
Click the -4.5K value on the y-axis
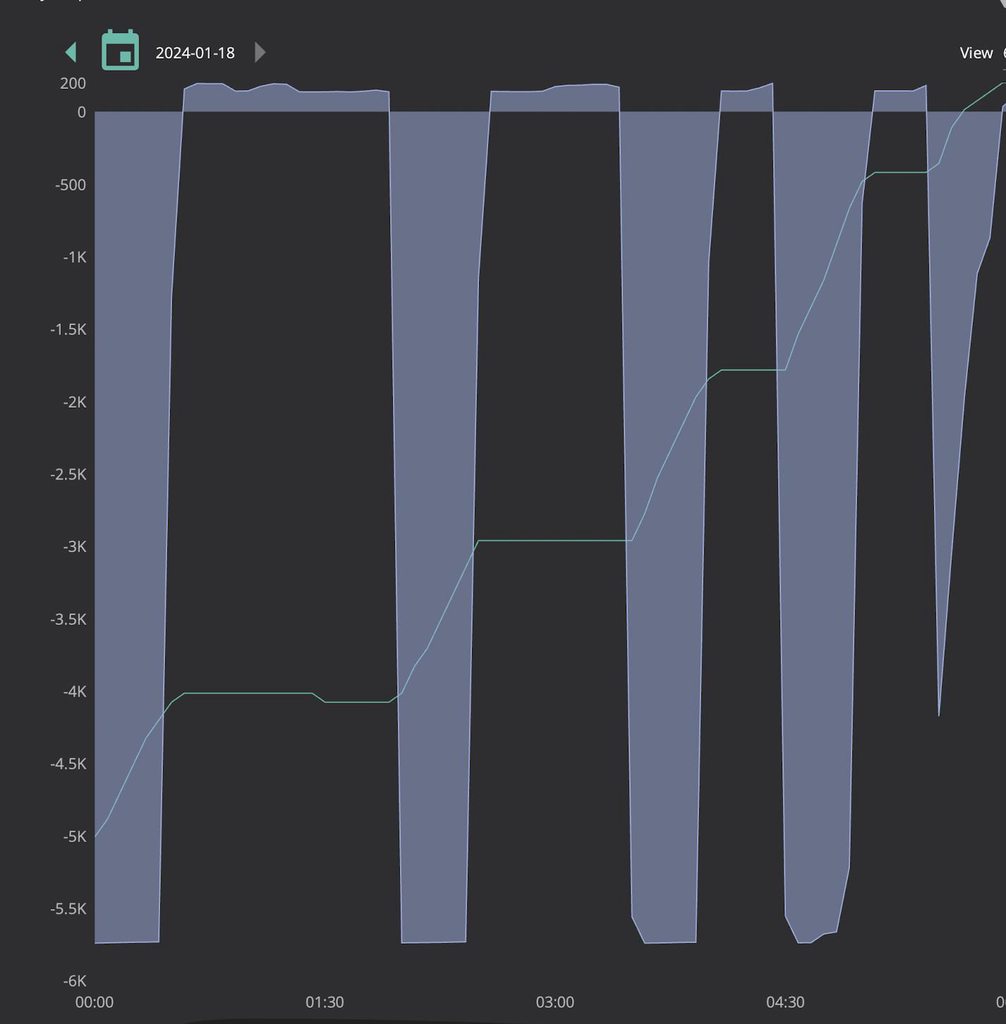(68, 764)
